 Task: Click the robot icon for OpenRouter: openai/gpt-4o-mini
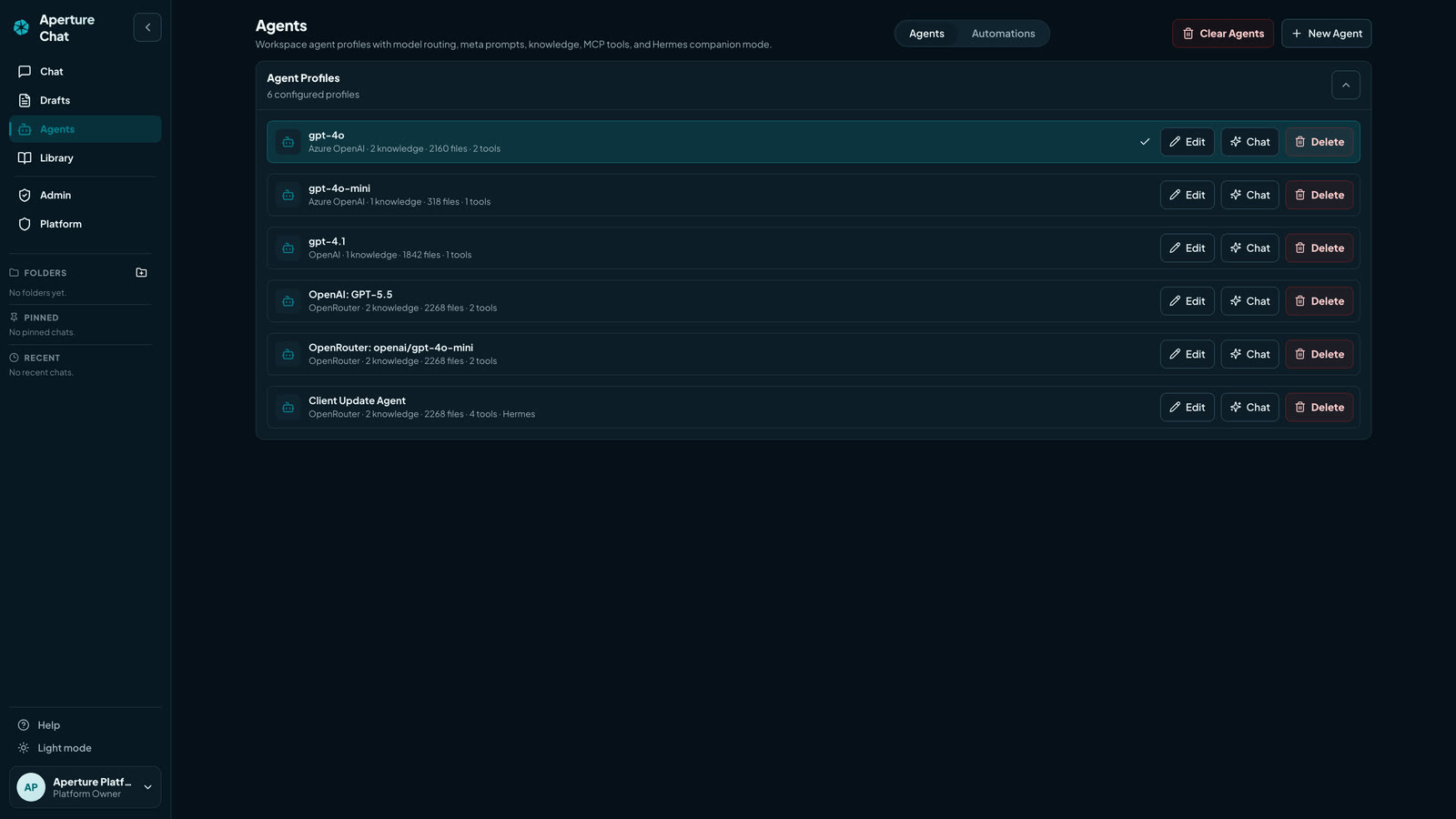288,354
